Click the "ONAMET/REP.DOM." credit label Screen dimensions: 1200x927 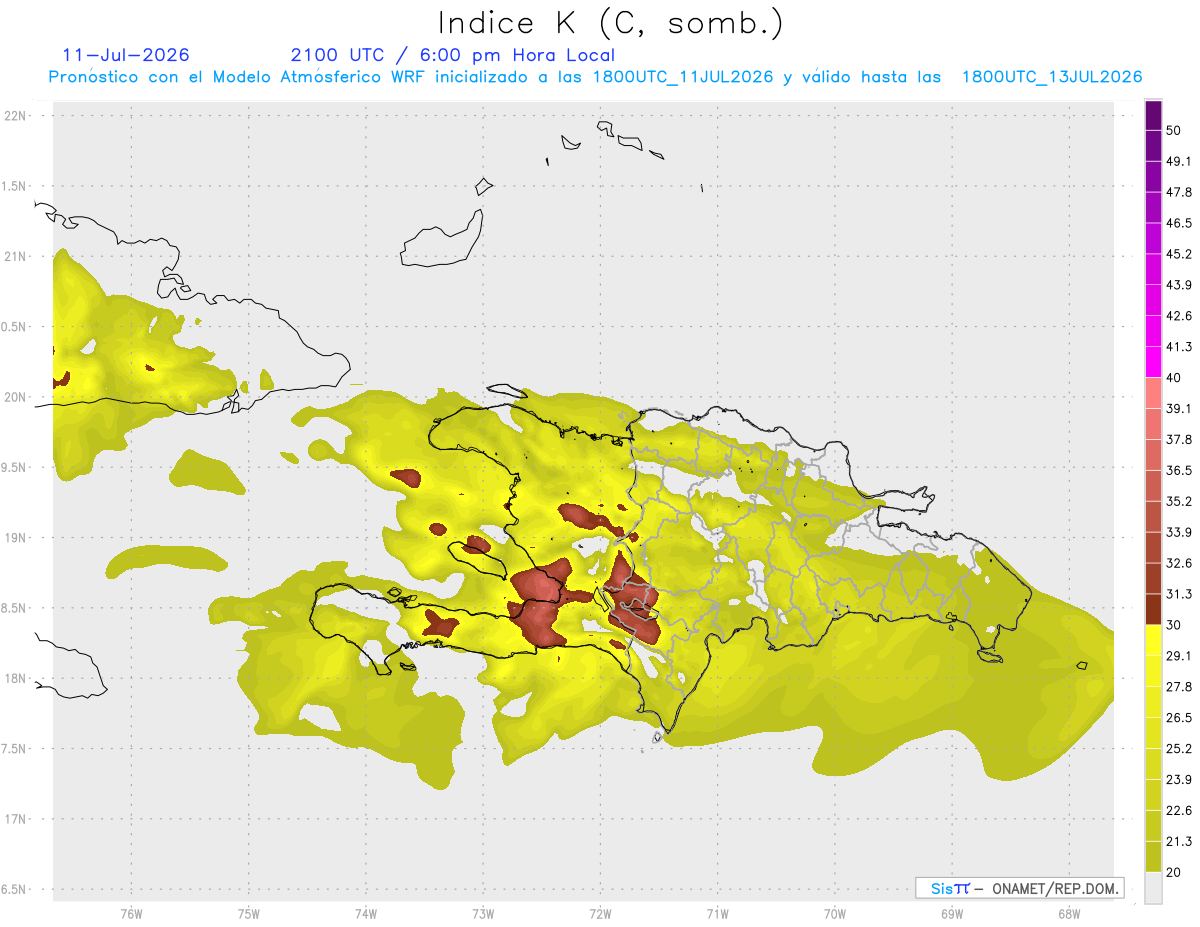[1054, 888]
